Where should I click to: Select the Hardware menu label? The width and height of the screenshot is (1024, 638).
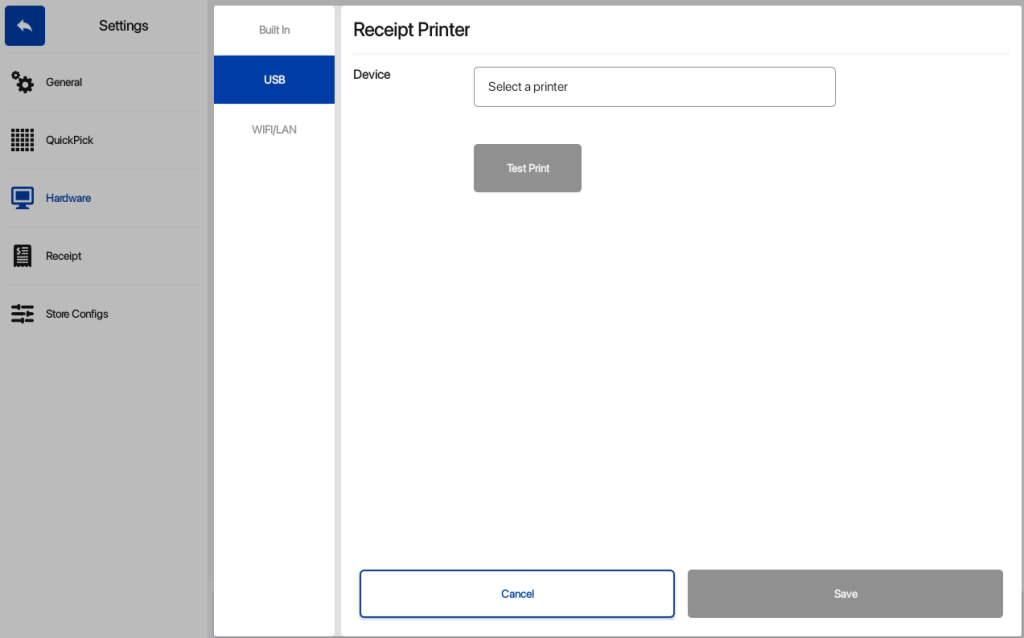[68, 198]
